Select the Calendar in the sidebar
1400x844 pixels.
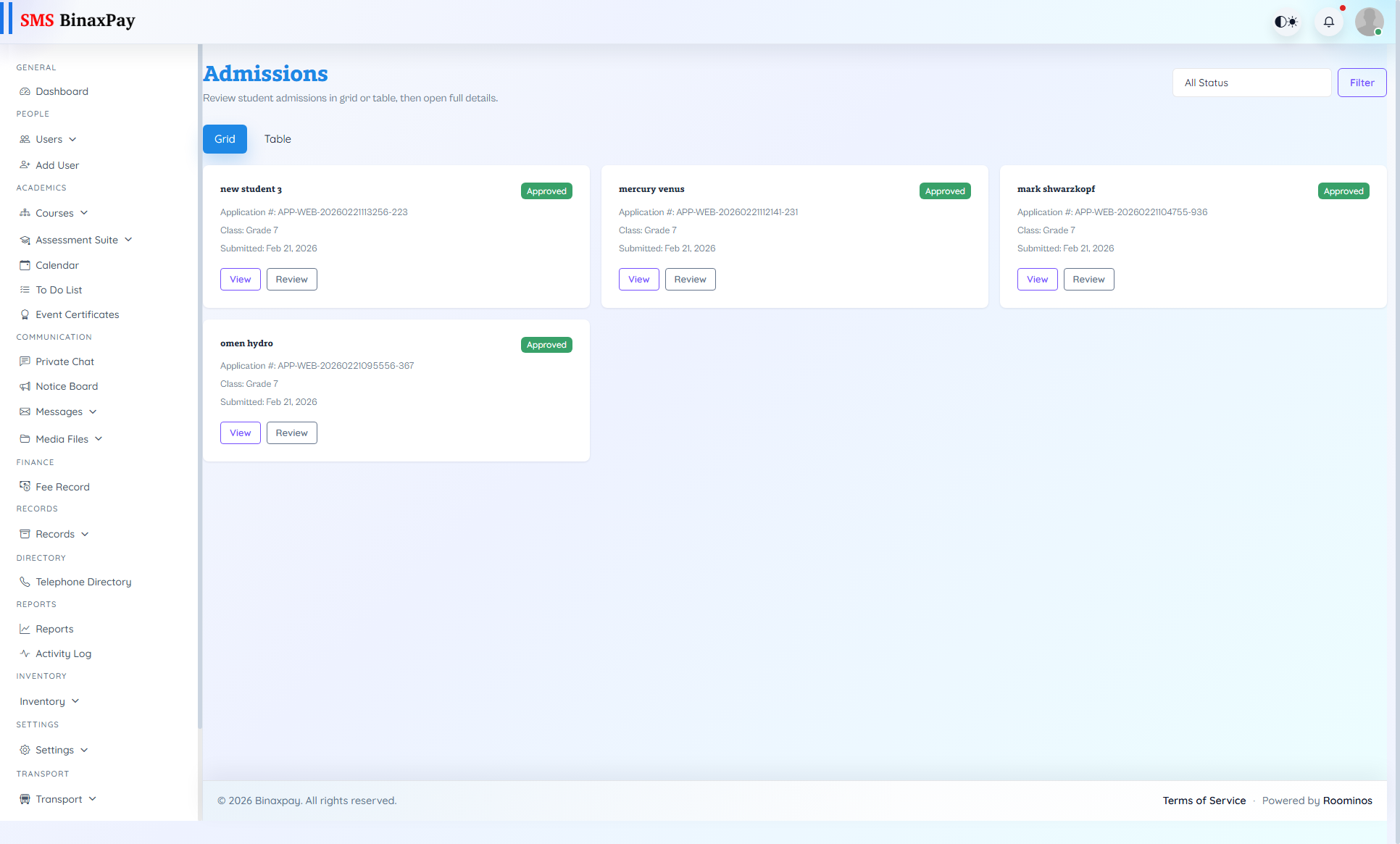[57, 265]
